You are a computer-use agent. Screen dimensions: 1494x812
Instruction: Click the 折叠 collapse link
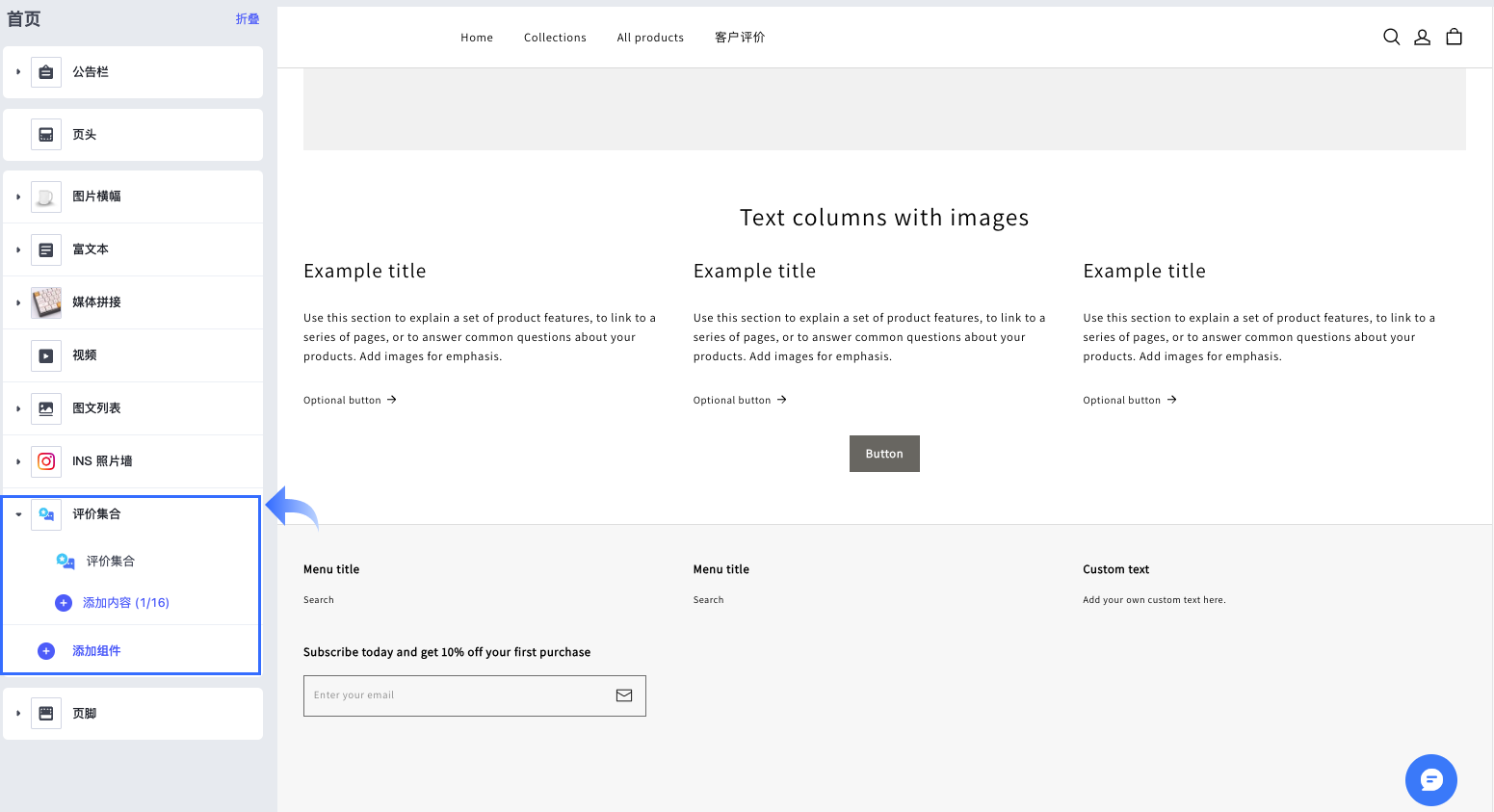pyautogui.click(x=248, y=19)
